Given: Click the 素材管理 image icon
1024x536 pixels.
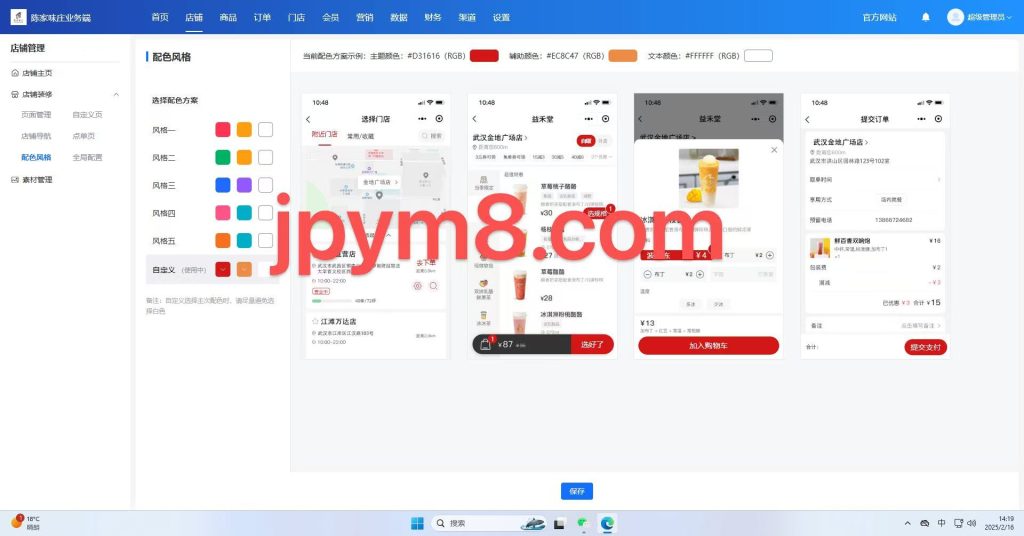Looking at the screenshot, I should click(x=15, y=180).
